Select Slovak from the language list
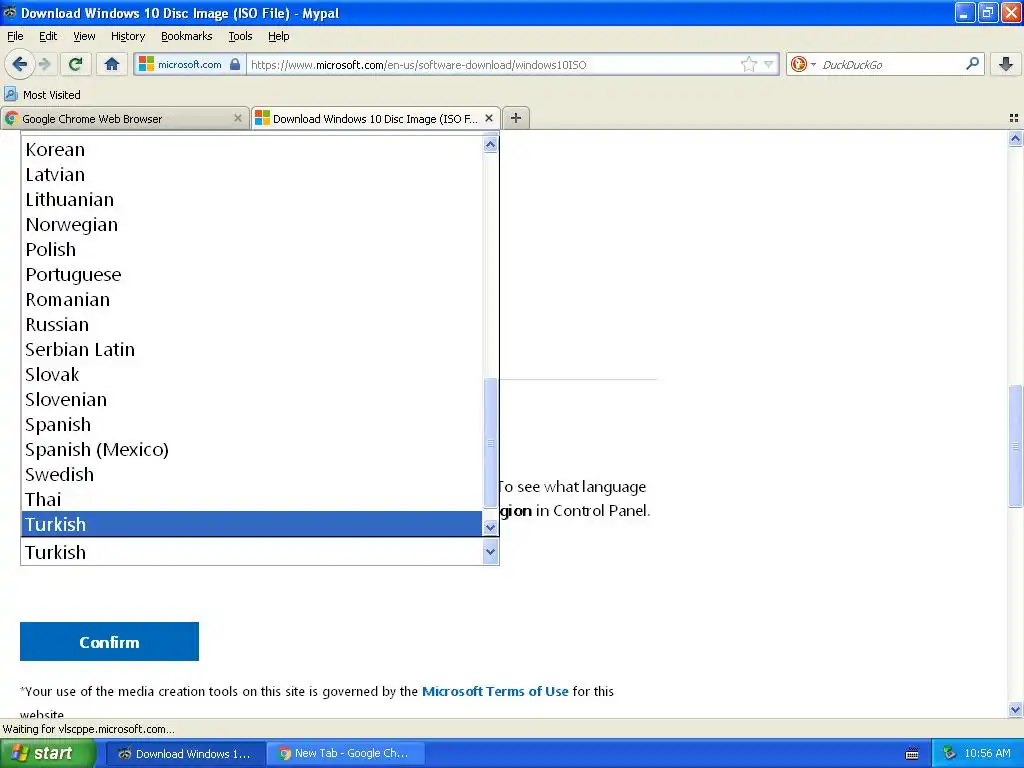 point(251,374)
